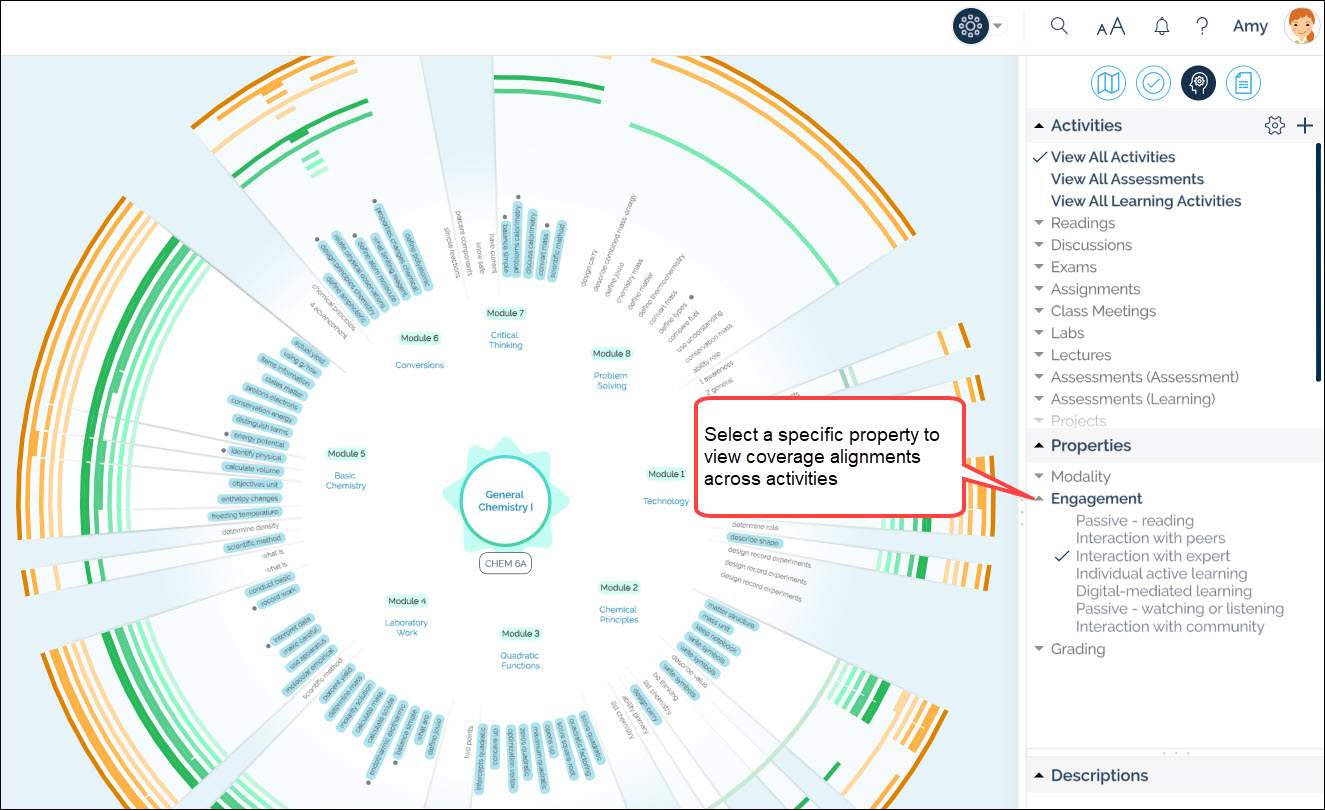Open the notifications bell

click(x=1161, y=27)
